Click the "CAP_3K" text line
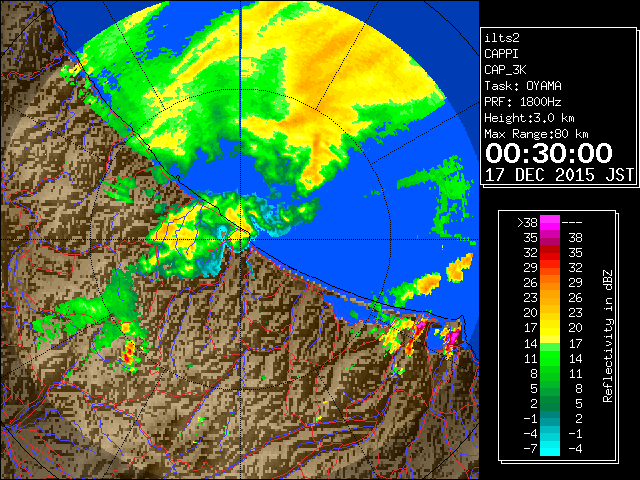This screenshot has height=480, width=640. pyautogui.click(x=505, y=70)
